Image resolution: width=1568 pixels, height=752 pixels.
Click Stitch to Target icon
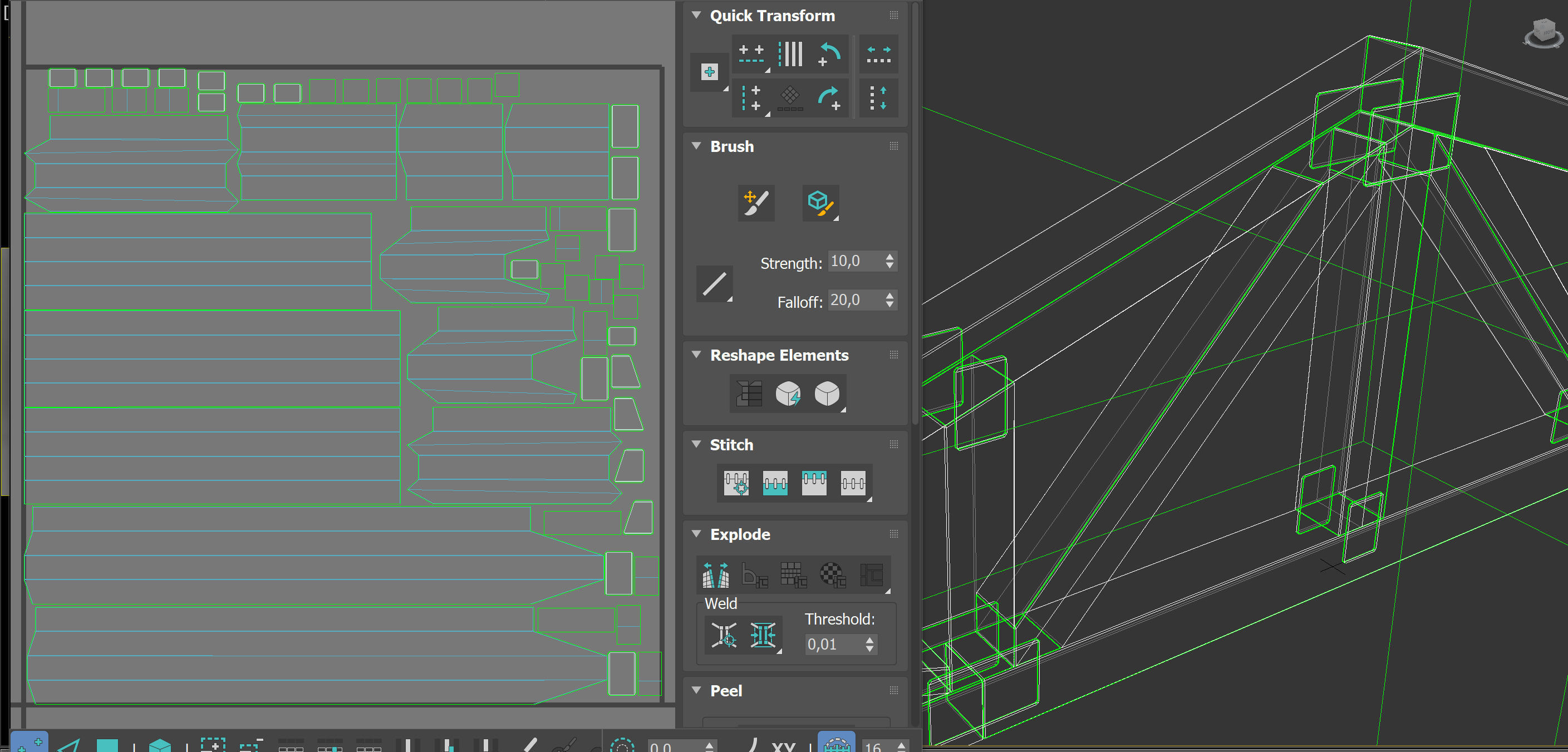pyautogui.click(x=736, y=484)
